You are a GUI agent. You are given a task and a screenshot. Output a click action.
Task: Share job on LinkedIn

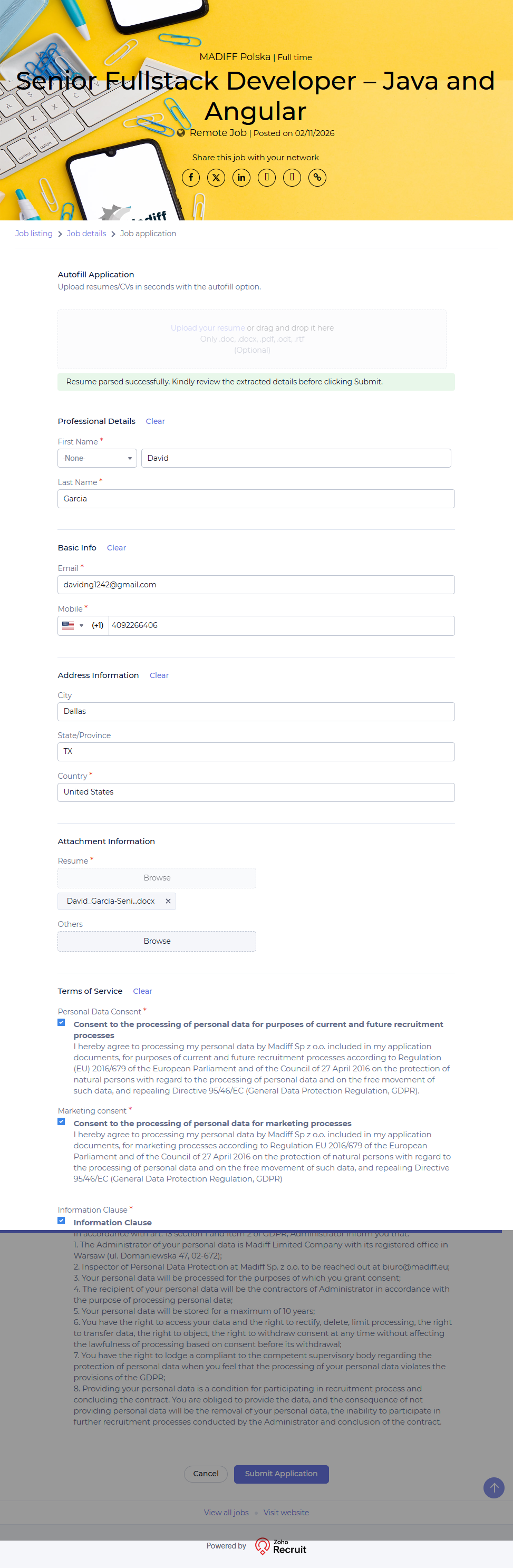pos(241,177)
